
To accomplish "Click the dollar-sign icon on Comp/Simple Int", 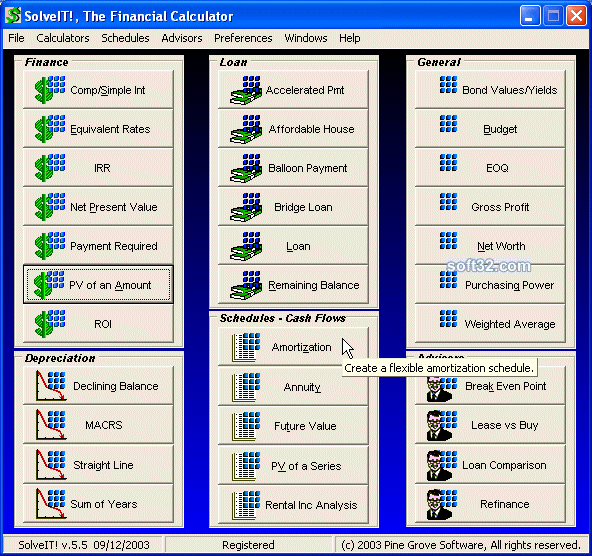I will point(49,90).
